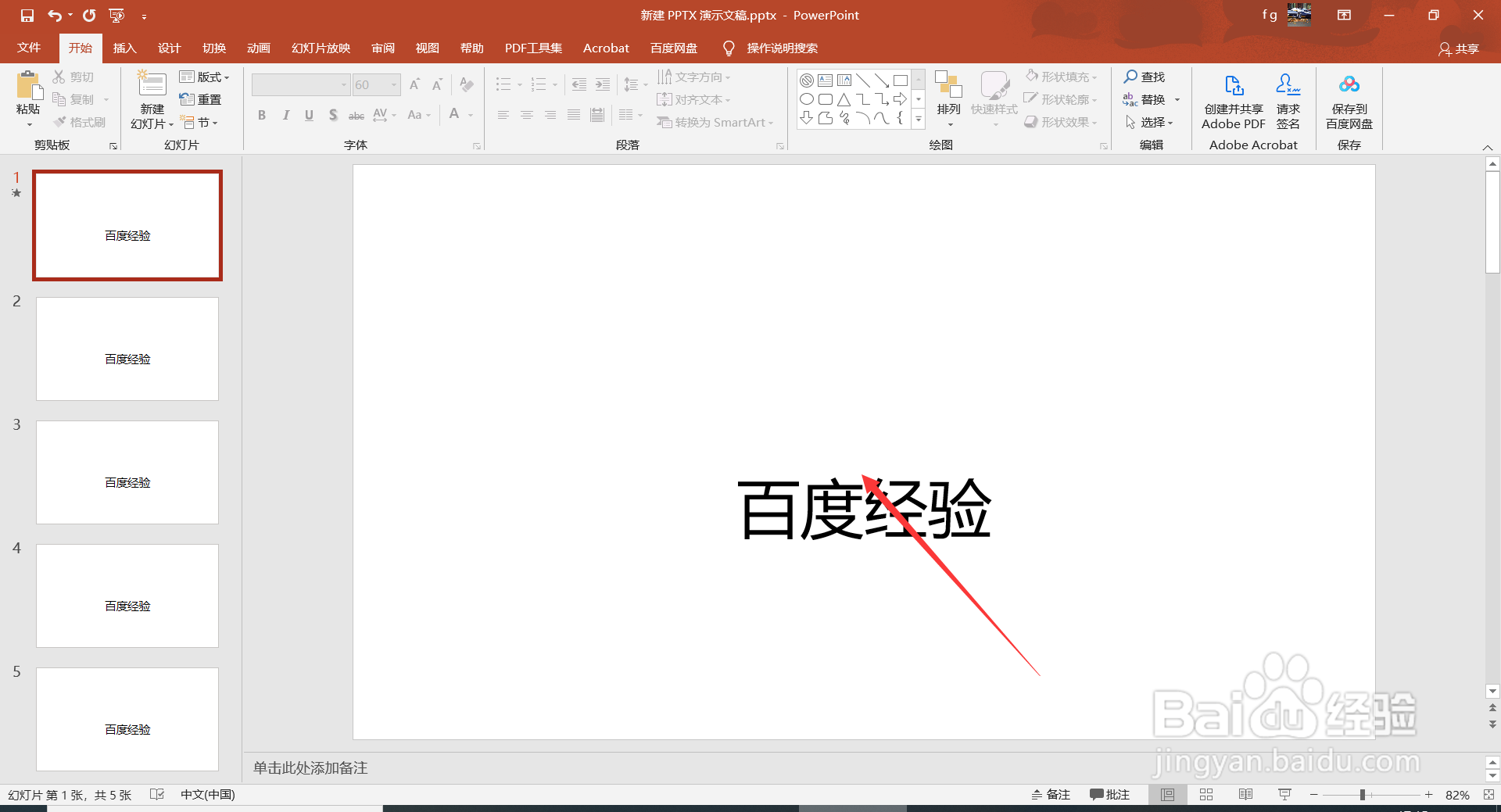The image size is (1501, 812).
Task: Click Fit slide to window icon
Action: (x=1488, y=795)
